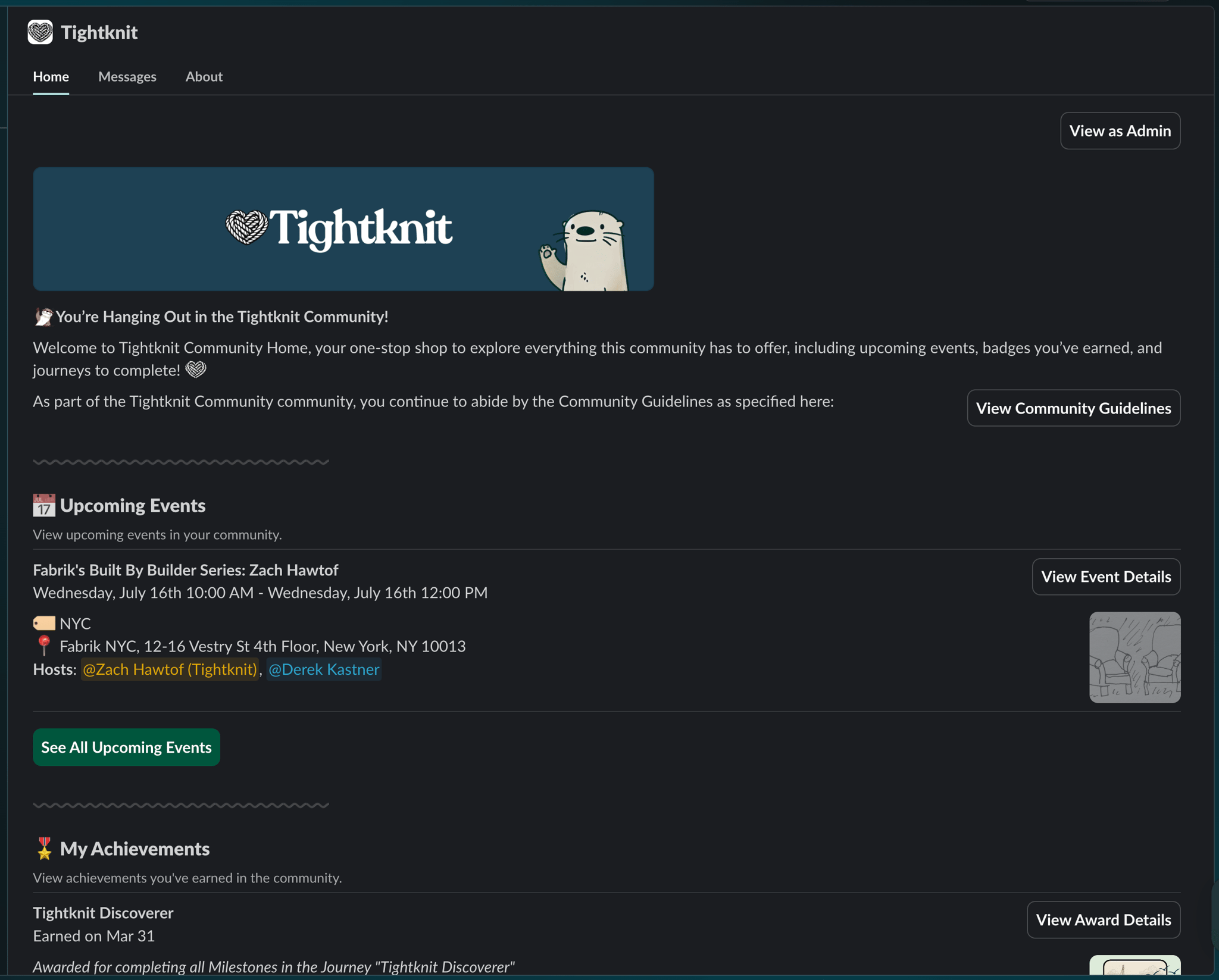View Award Details for Tightknit Discoverer
1219x980 pixels.
point(1104,919)
